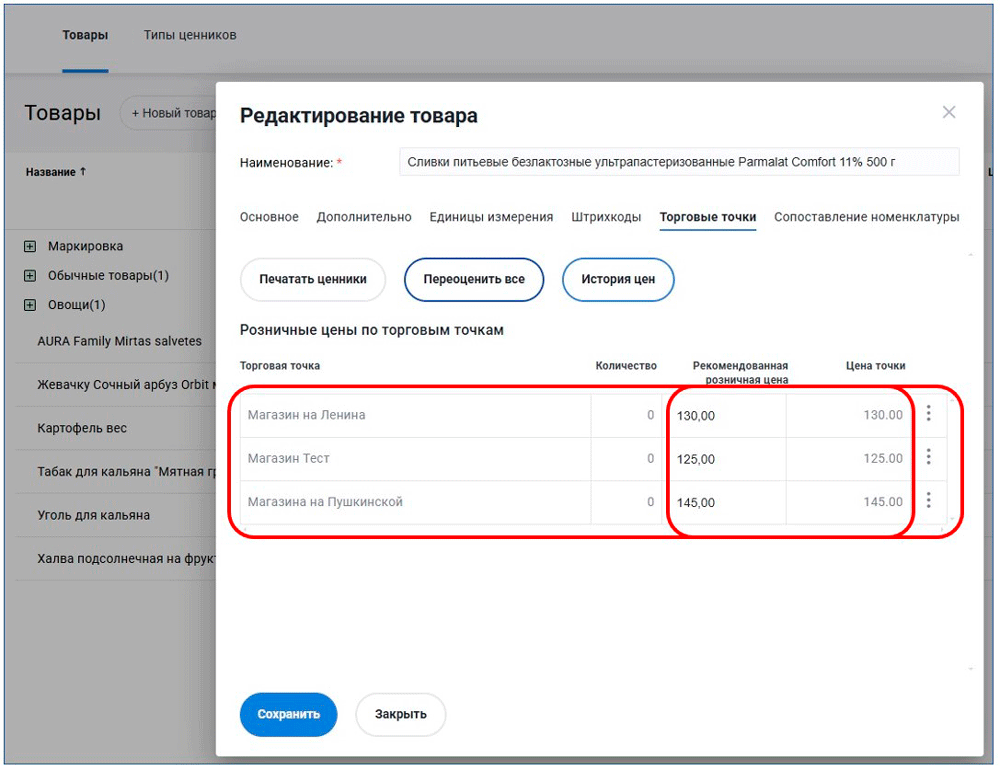Open three-dot menu for Магазин Тест row
The image size is (1000, 770).
click(x=928, y=457)
